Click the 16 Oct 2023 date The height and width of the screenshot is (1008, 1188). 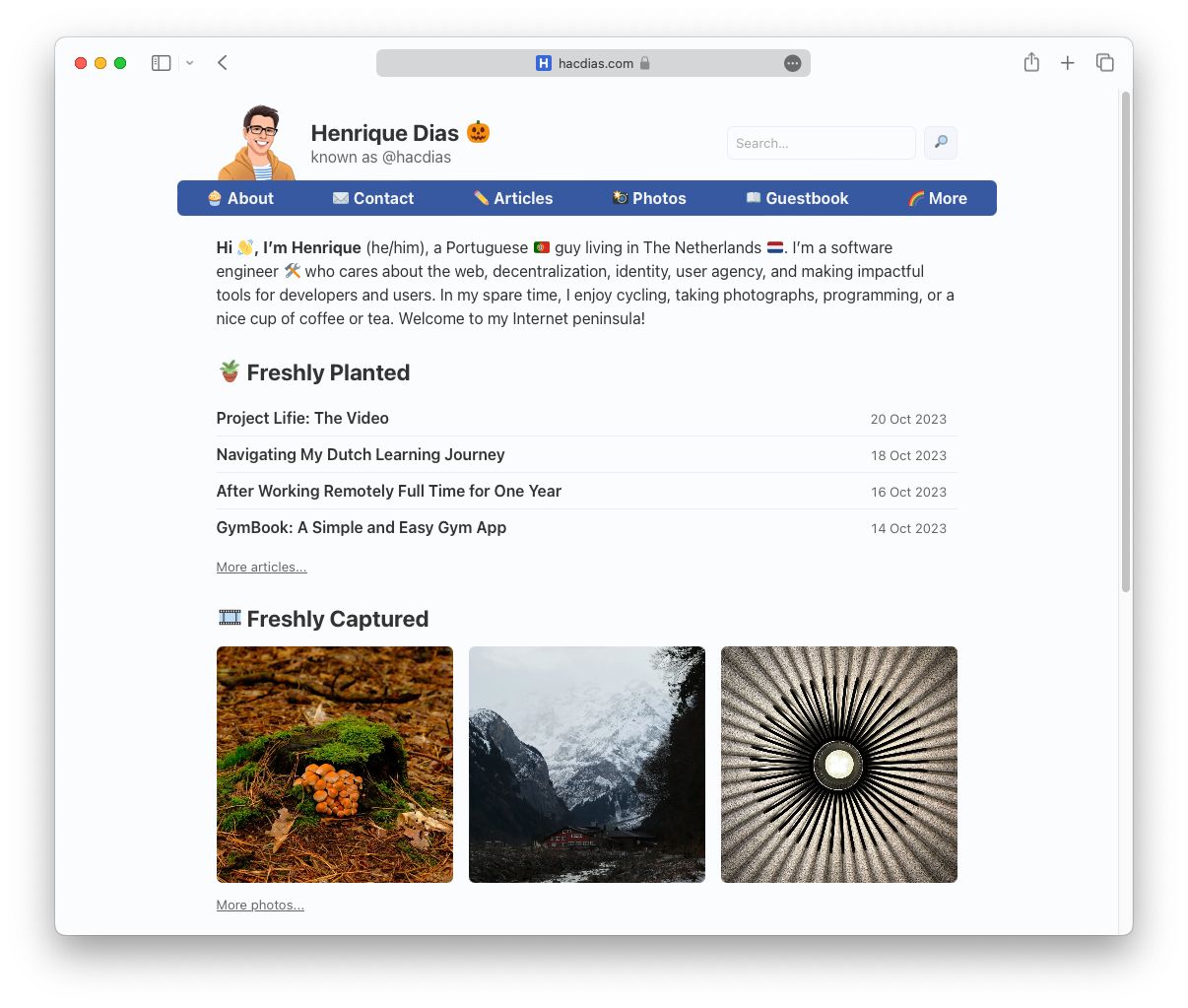pyautogui.click(x=908, y=492)
